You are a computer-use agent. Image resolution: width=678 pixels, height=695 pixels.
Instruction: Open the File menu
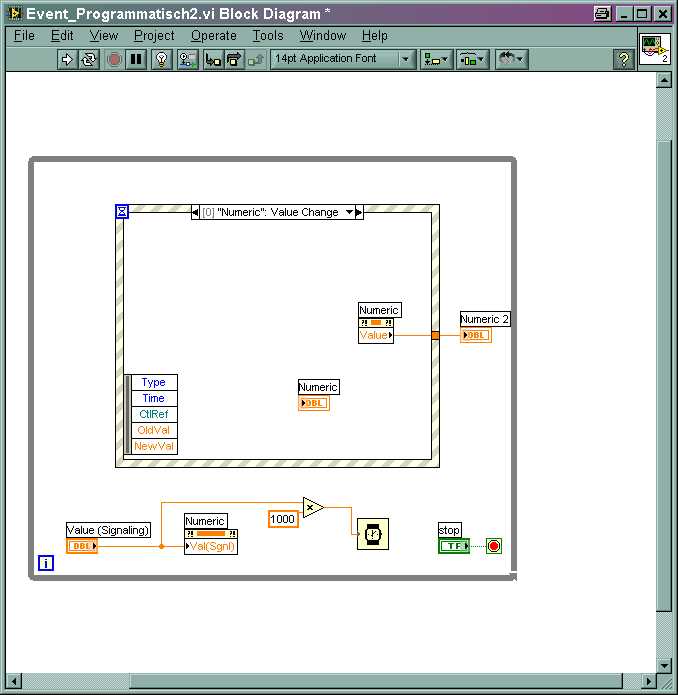click(24, 35)
